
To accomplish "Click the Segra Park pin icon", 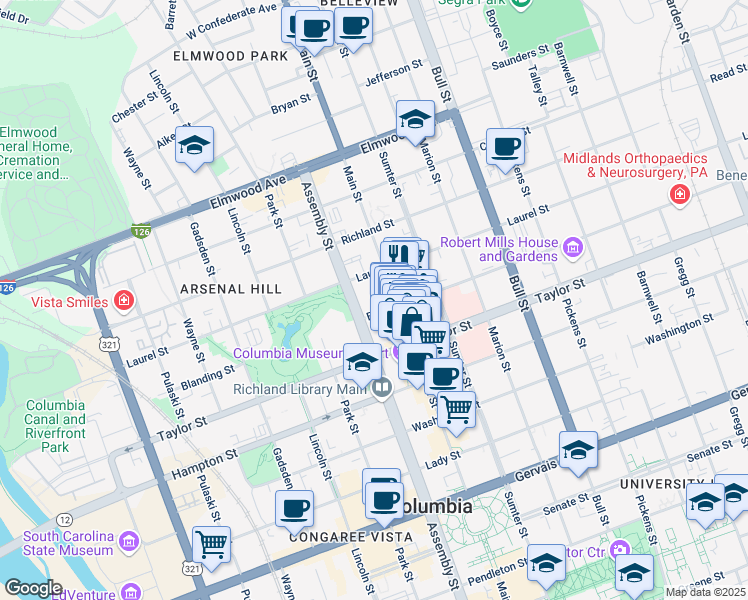I will (520, 4).
